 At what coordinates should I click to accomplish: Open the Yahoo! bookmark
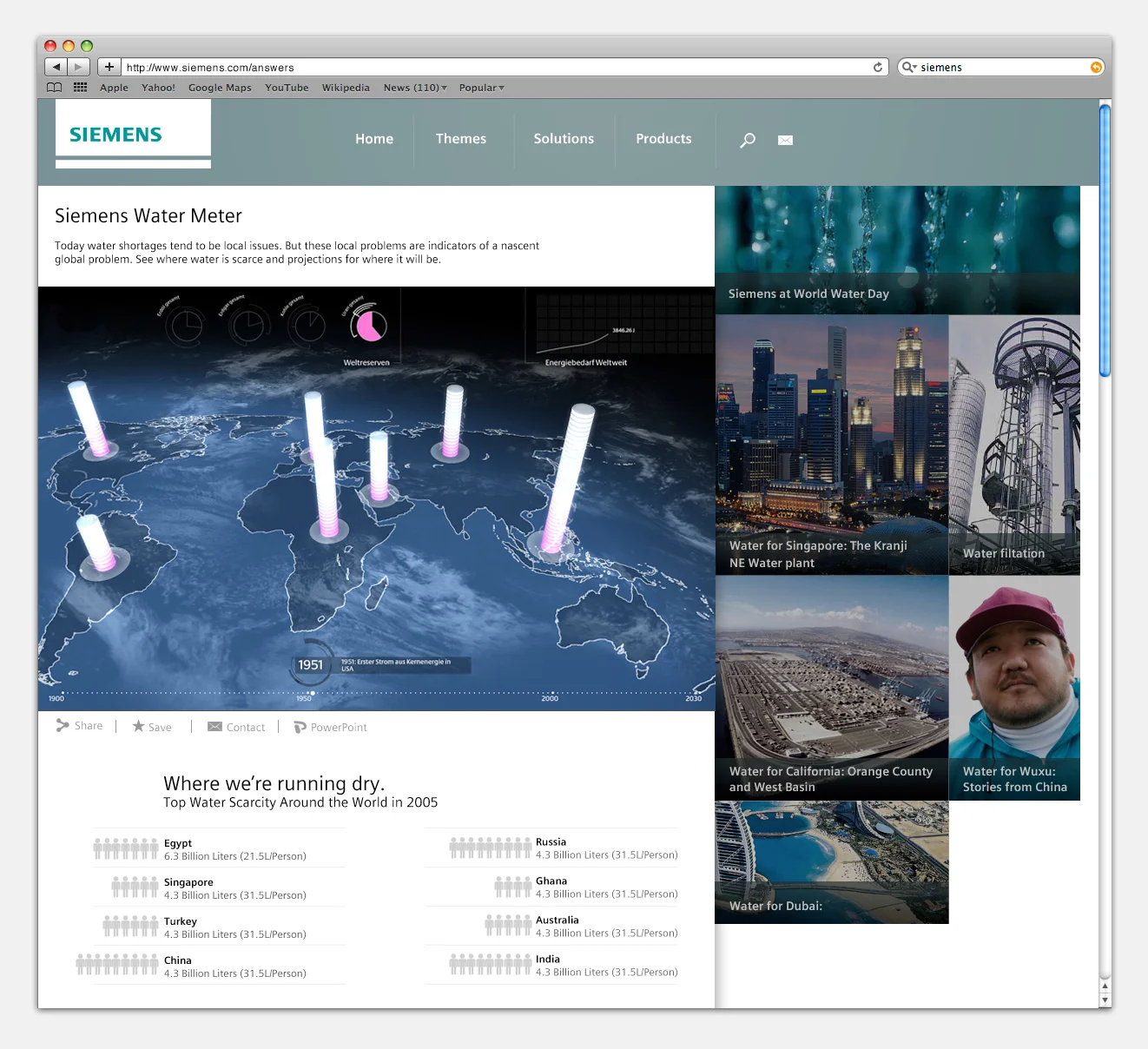pos(158,88)
